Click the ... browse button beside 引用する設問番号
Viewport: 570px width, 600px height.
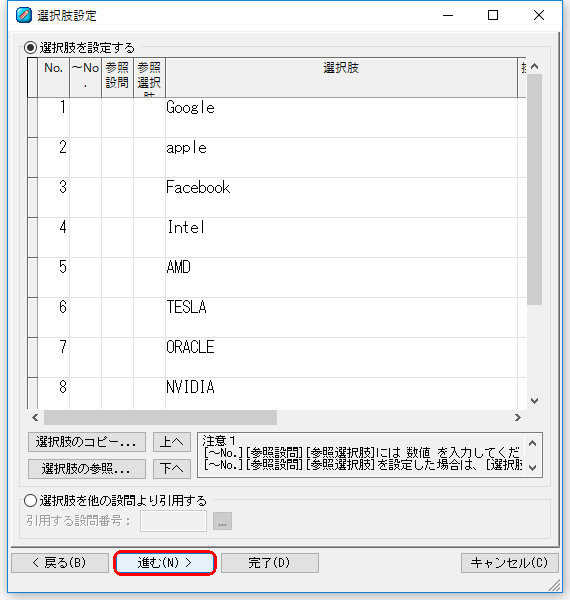222,521
